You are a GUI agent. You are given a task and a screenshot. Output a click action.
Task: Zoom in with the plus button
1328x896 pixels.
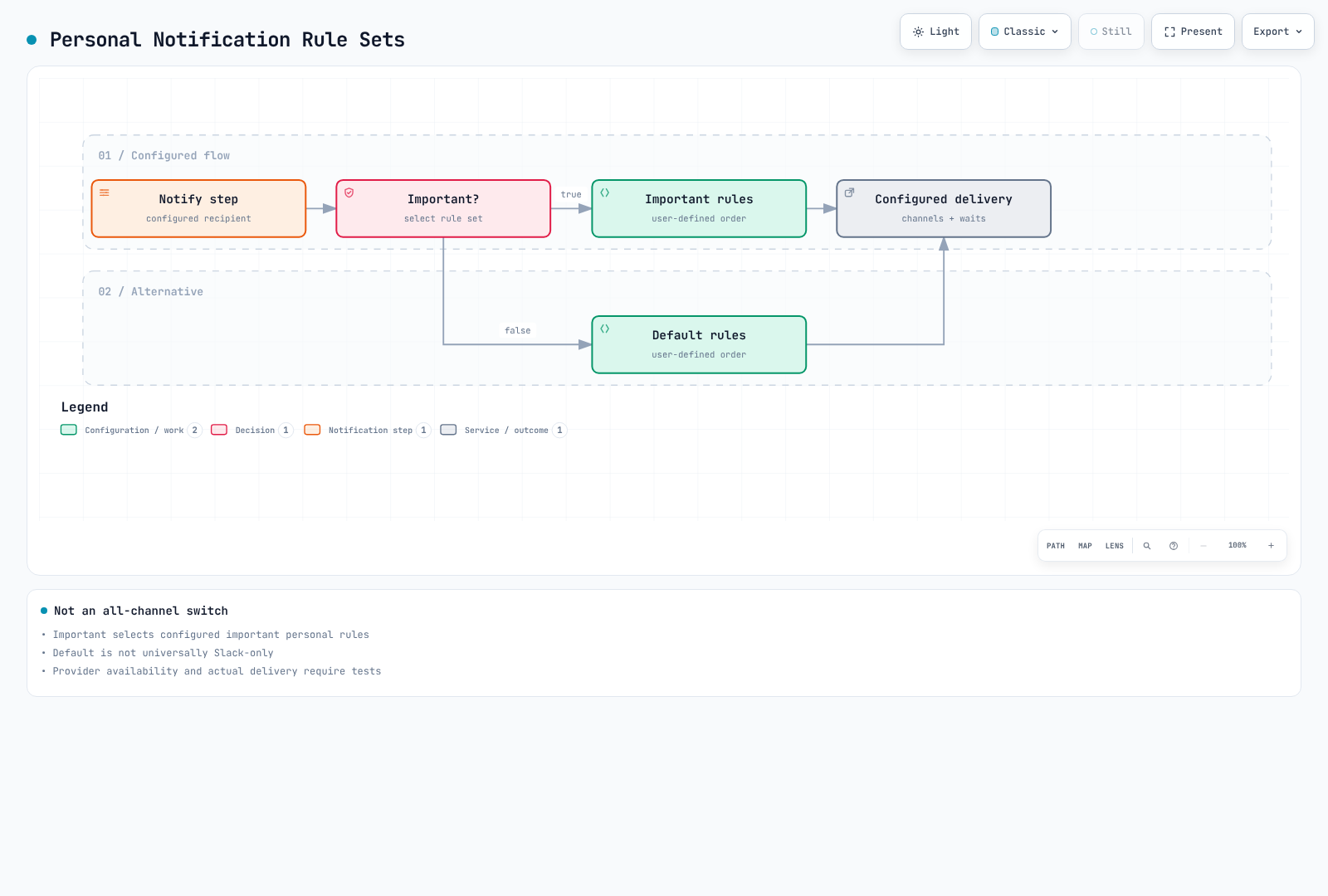pos(1271,546)
